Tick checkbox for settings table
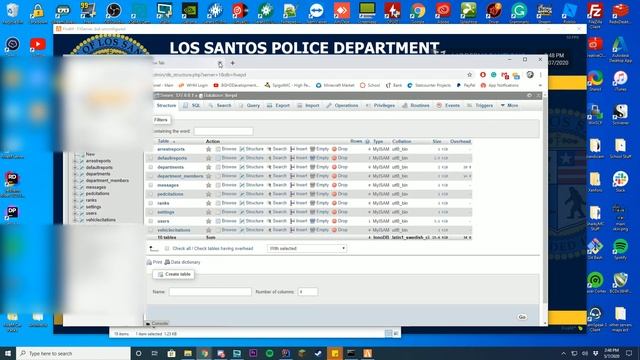 click(151, 212)
